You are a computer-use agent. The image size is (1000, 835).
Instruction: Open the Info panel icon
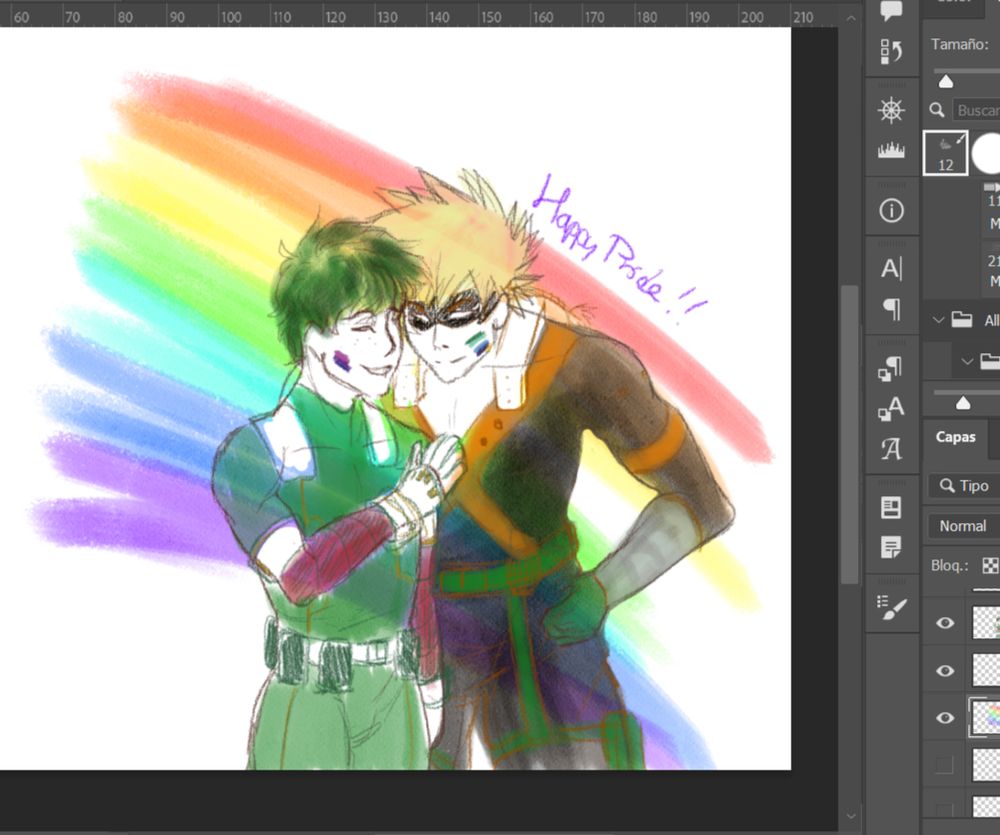pyautogui.click(x=891, y=211)
